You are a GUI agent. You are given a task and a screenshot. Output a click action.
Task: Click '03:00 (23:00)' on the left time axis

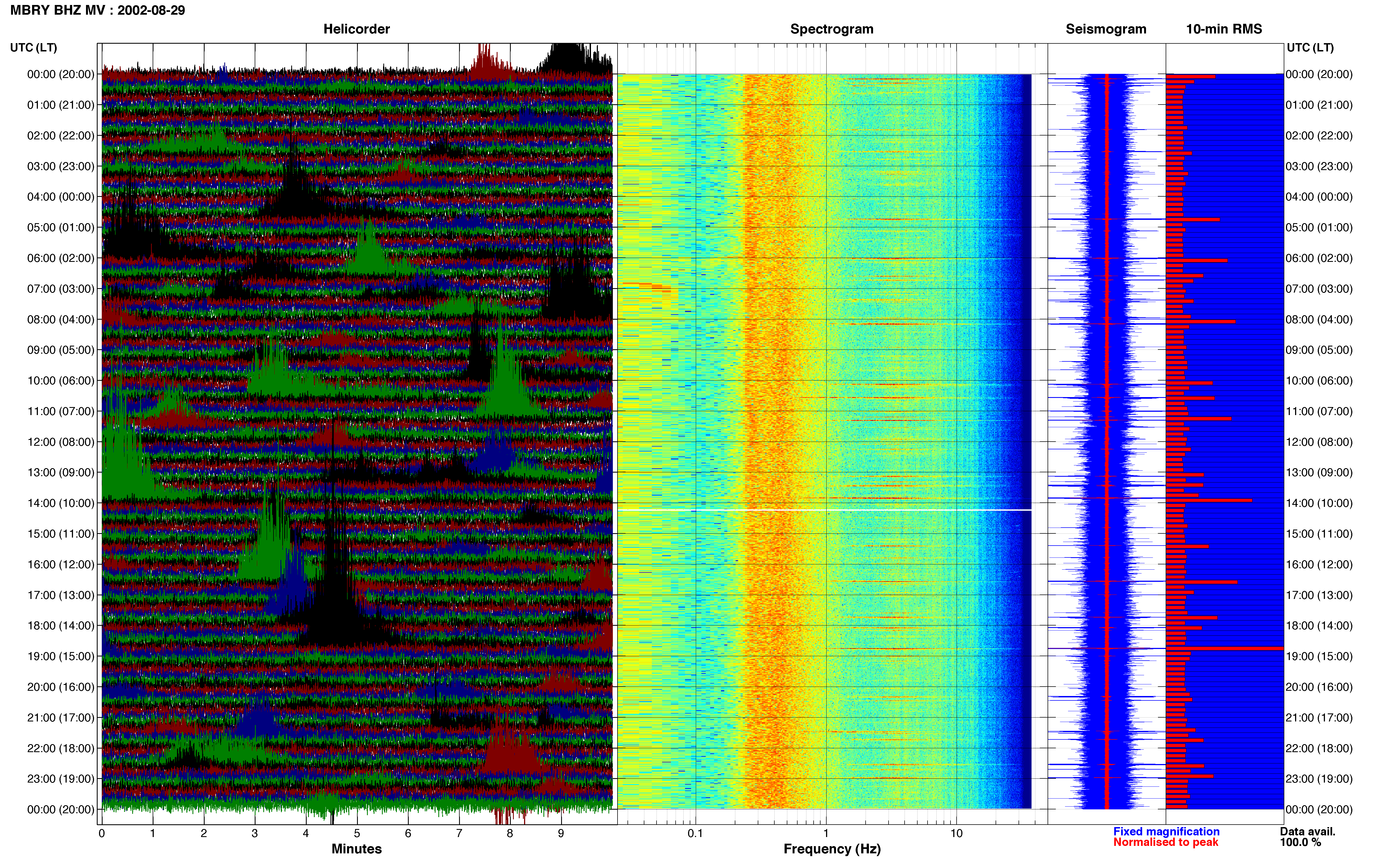[x=61, y=166]
